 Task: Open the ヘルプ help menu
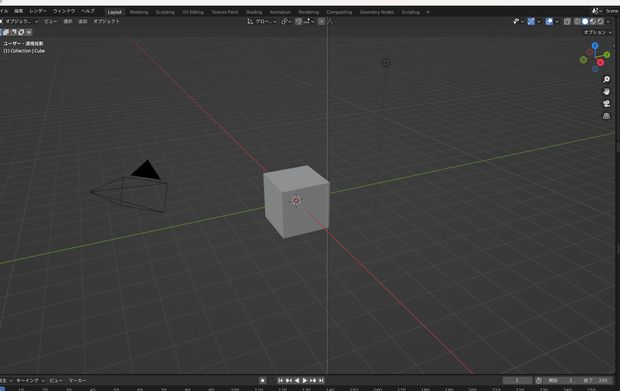tap(88, 11)
